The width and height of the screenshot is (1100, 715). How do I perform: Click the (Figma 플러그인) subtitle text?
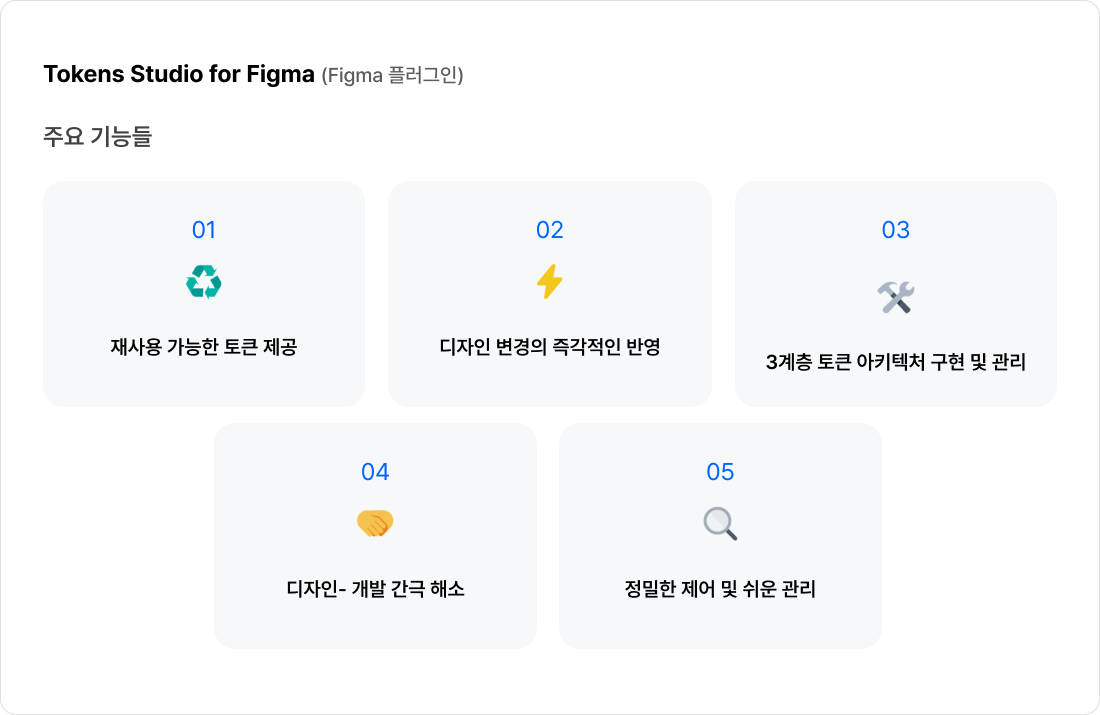[392, 76]
